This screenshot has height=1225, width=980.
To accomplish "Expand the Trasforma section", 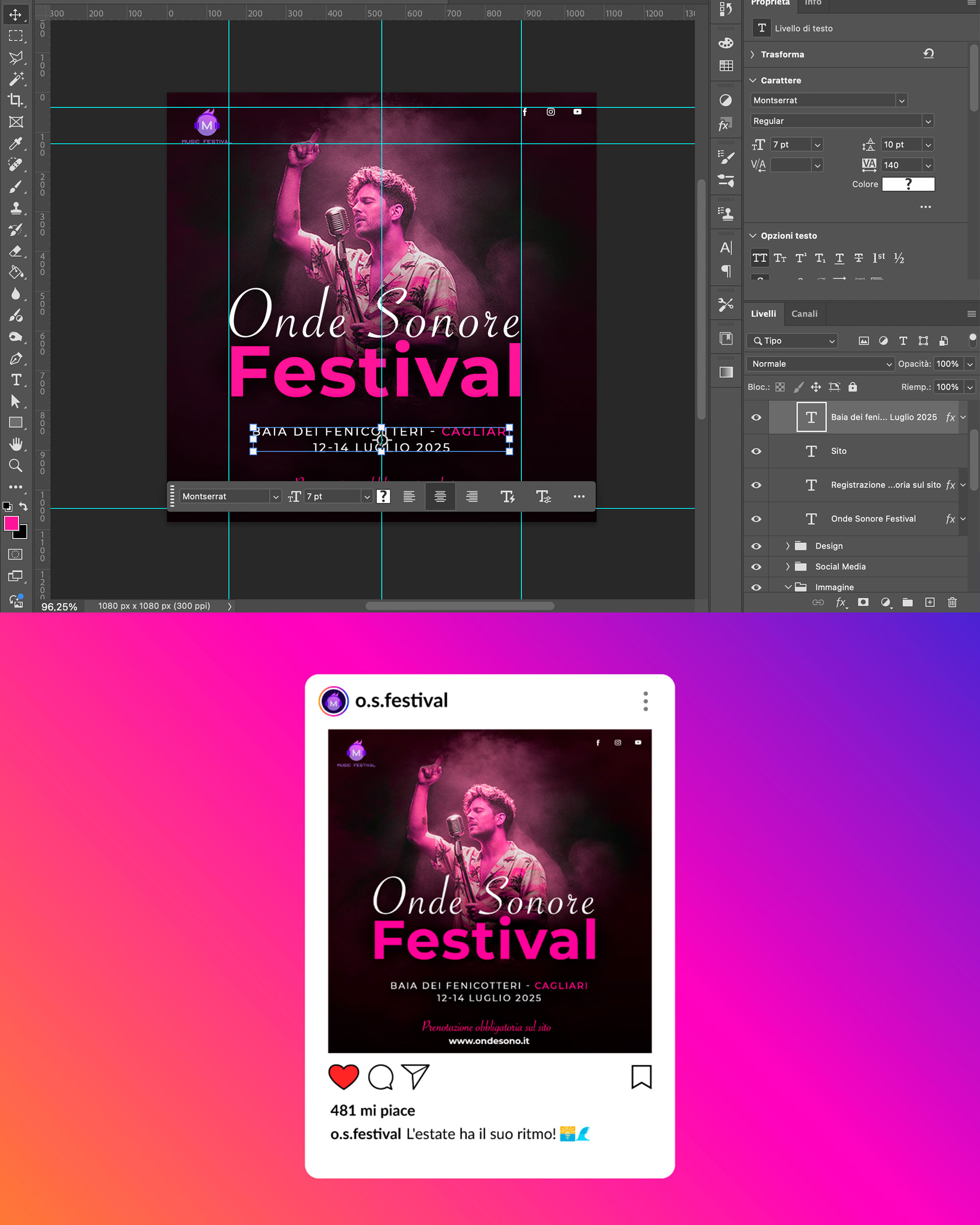I will (752, 54).
